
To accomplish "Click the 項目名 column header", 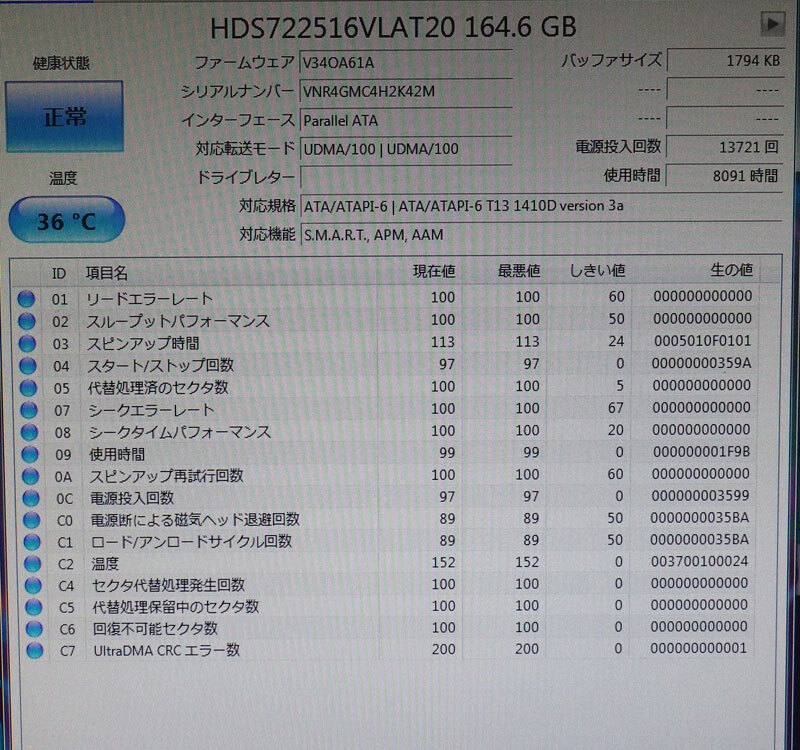I will (106, 273).
